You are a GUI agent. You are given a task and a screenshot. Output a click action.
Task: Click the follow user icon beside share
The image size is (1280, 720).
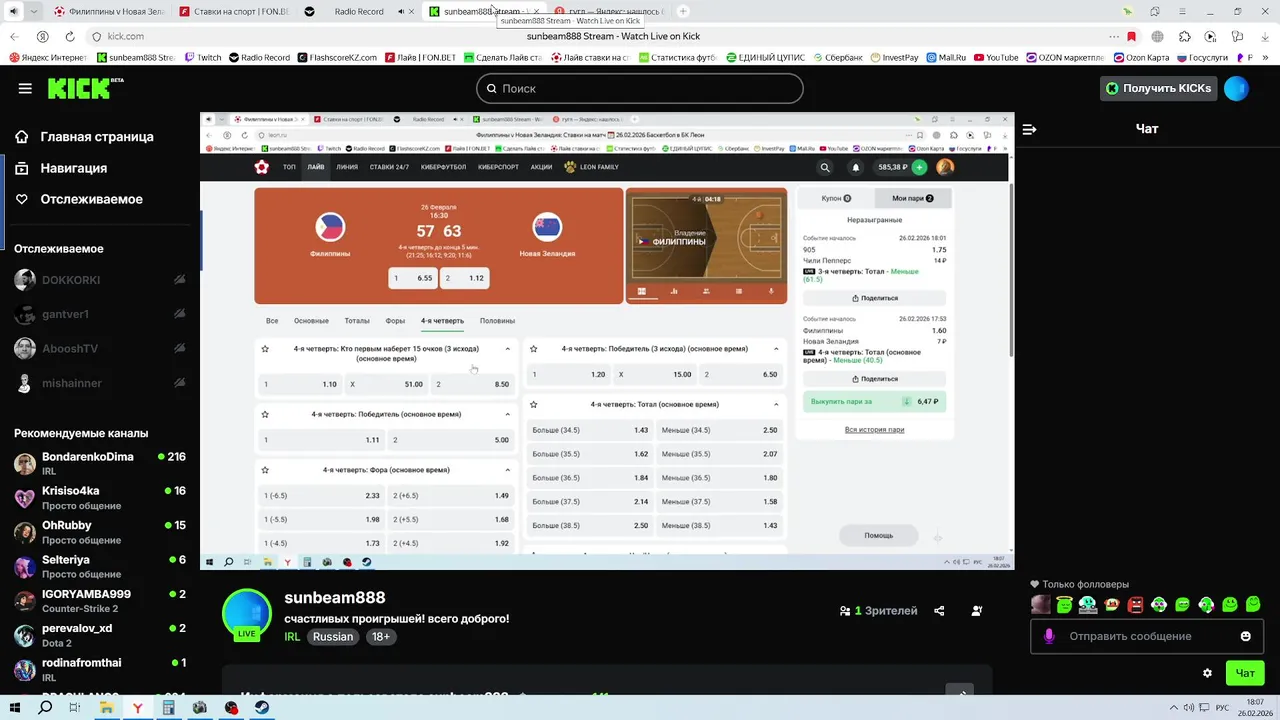[x=977, y=611]
